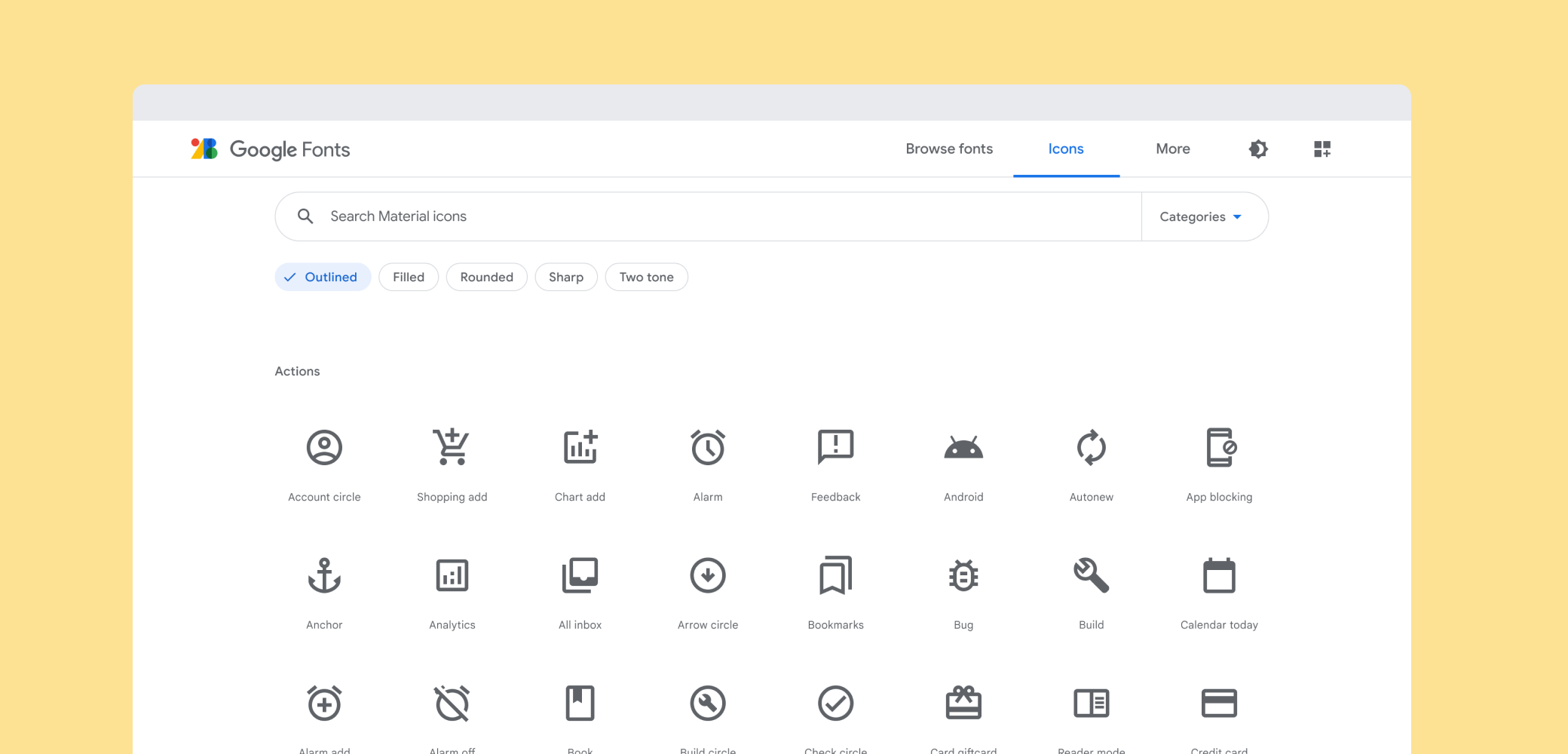Switch to the Browse fonts tab
Screen dimensions: 1568x754
pos(948,149)
